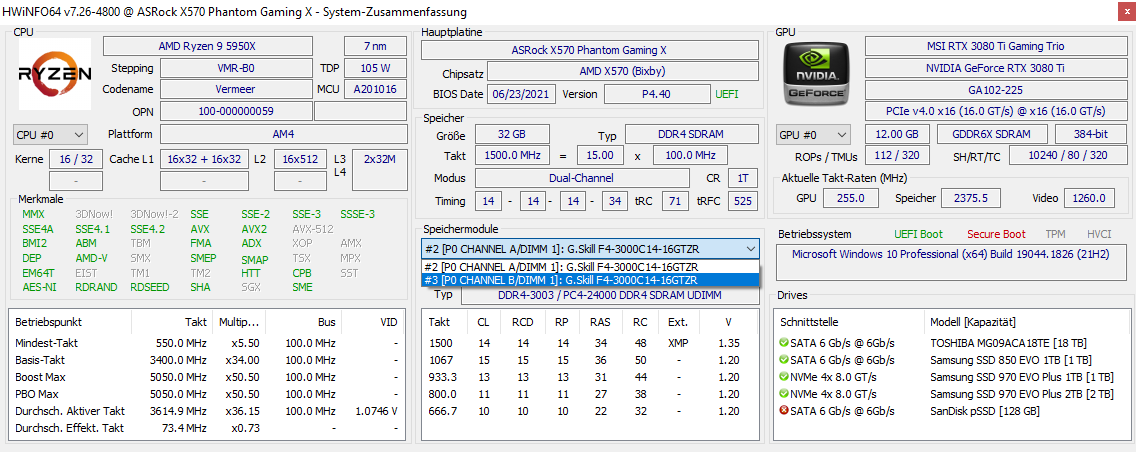Click the red error icon for SanDisk pSSD

(784, 411)
